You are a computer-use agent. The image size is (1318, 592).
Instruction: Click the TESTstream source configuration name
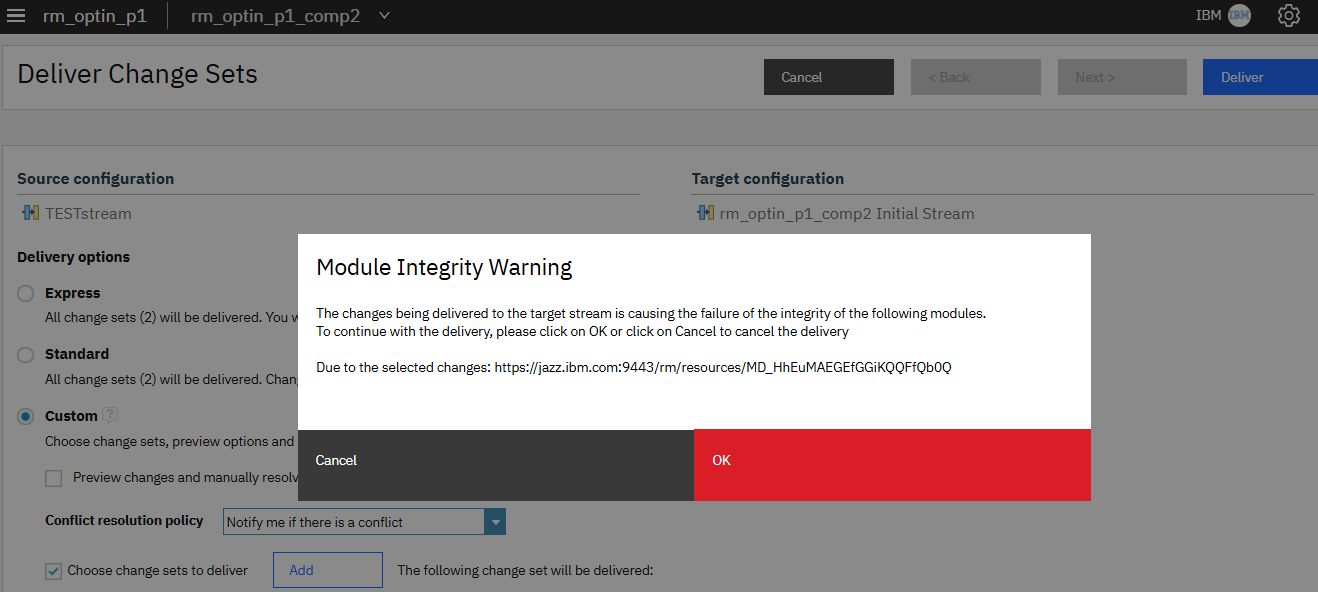click(88, 213)
